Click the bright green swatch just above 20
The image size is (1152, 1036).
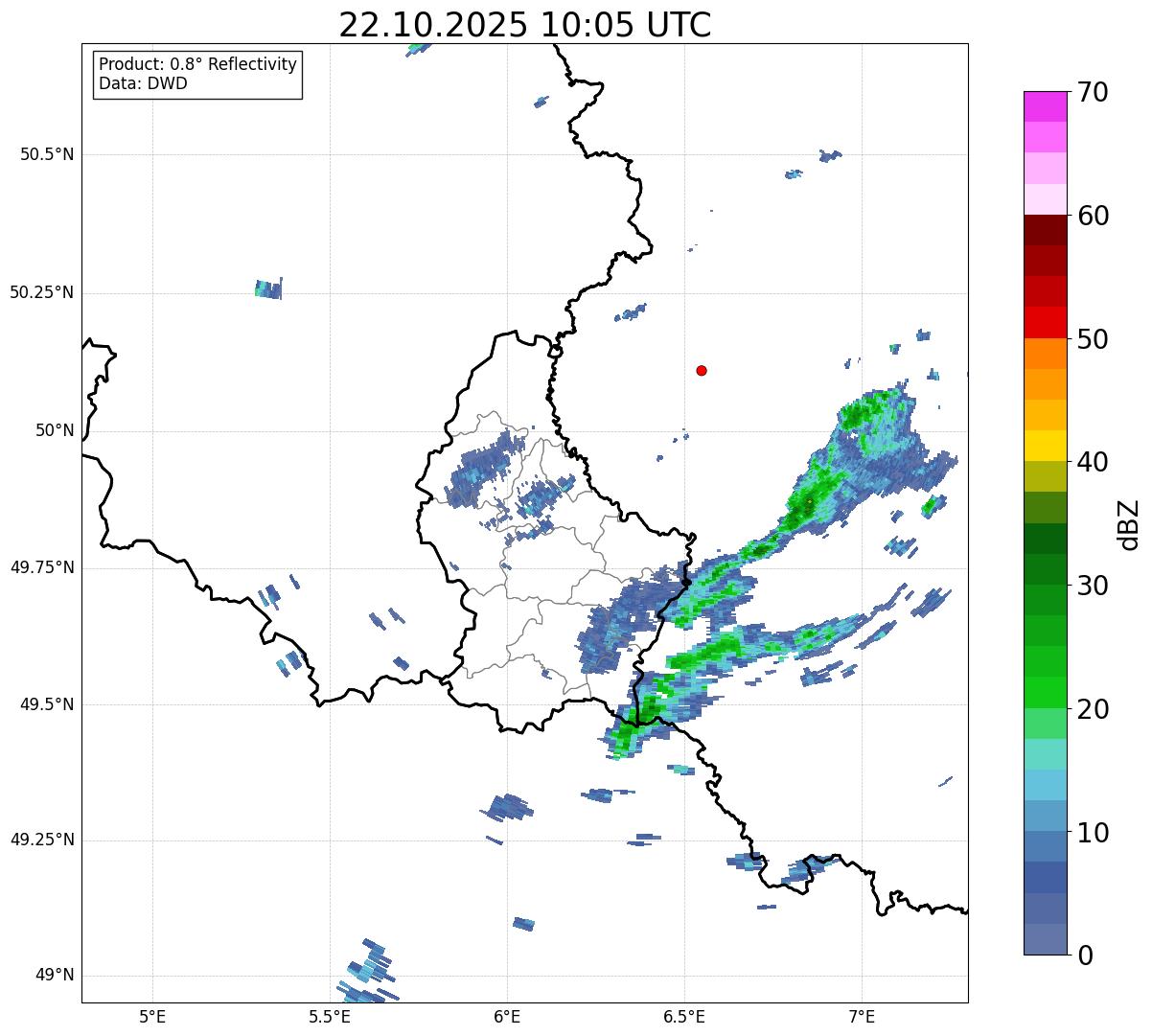point(1045,693)
